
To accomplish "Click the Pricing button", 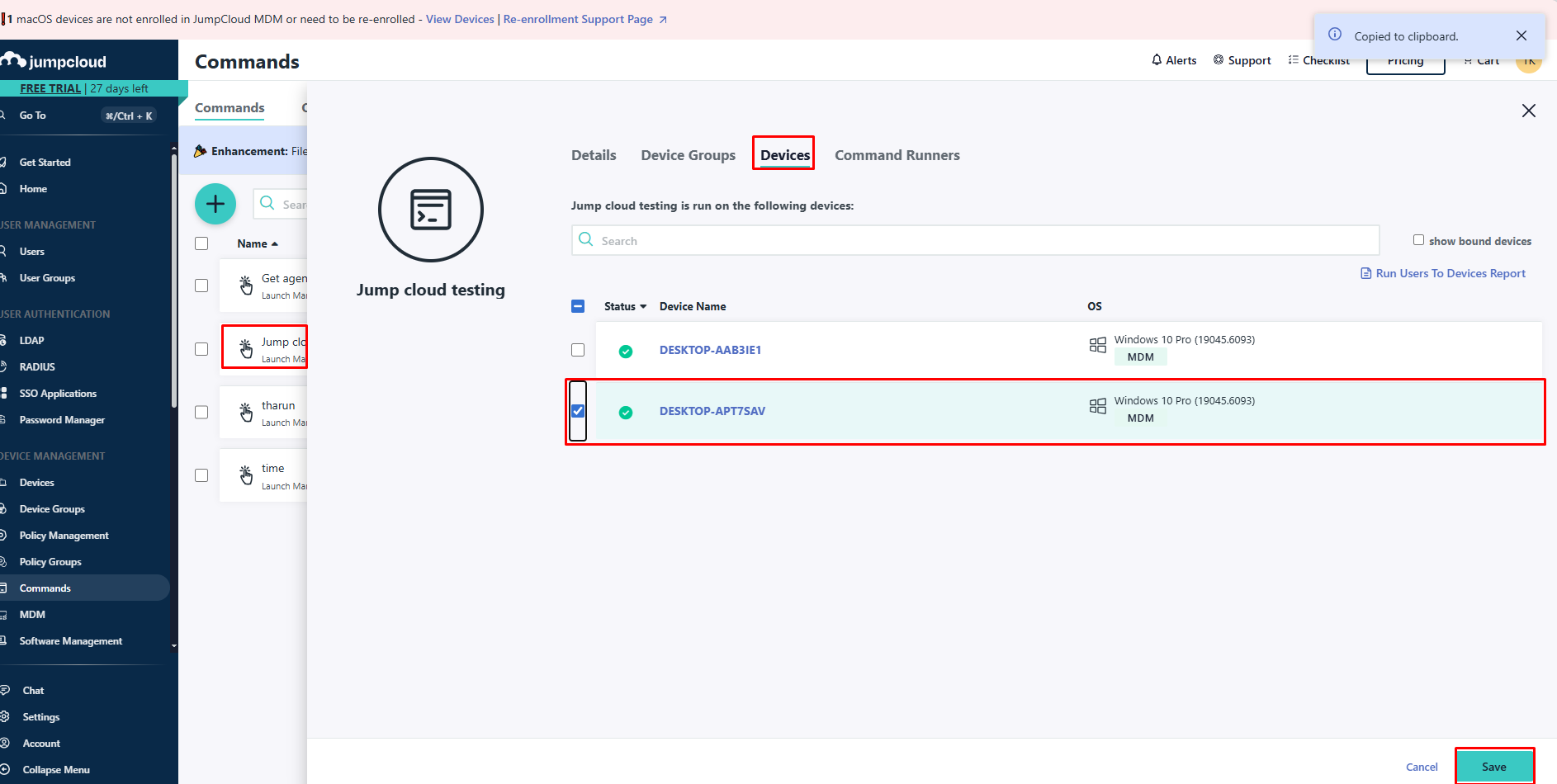I will tap(1405, 61).
